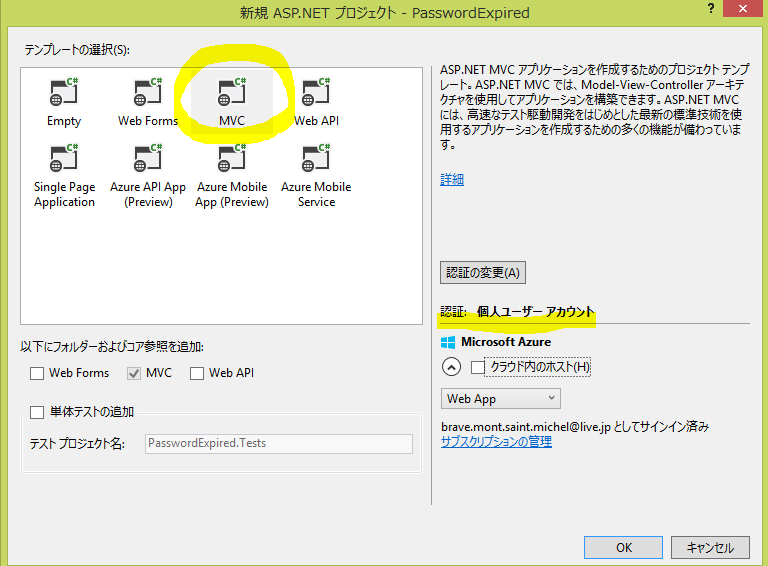Click the キャンセル button

coord(710,547)
